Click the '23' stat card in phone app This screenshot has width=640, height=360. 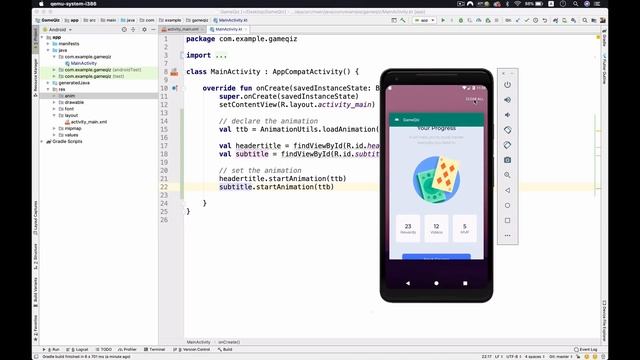[408, 229]
